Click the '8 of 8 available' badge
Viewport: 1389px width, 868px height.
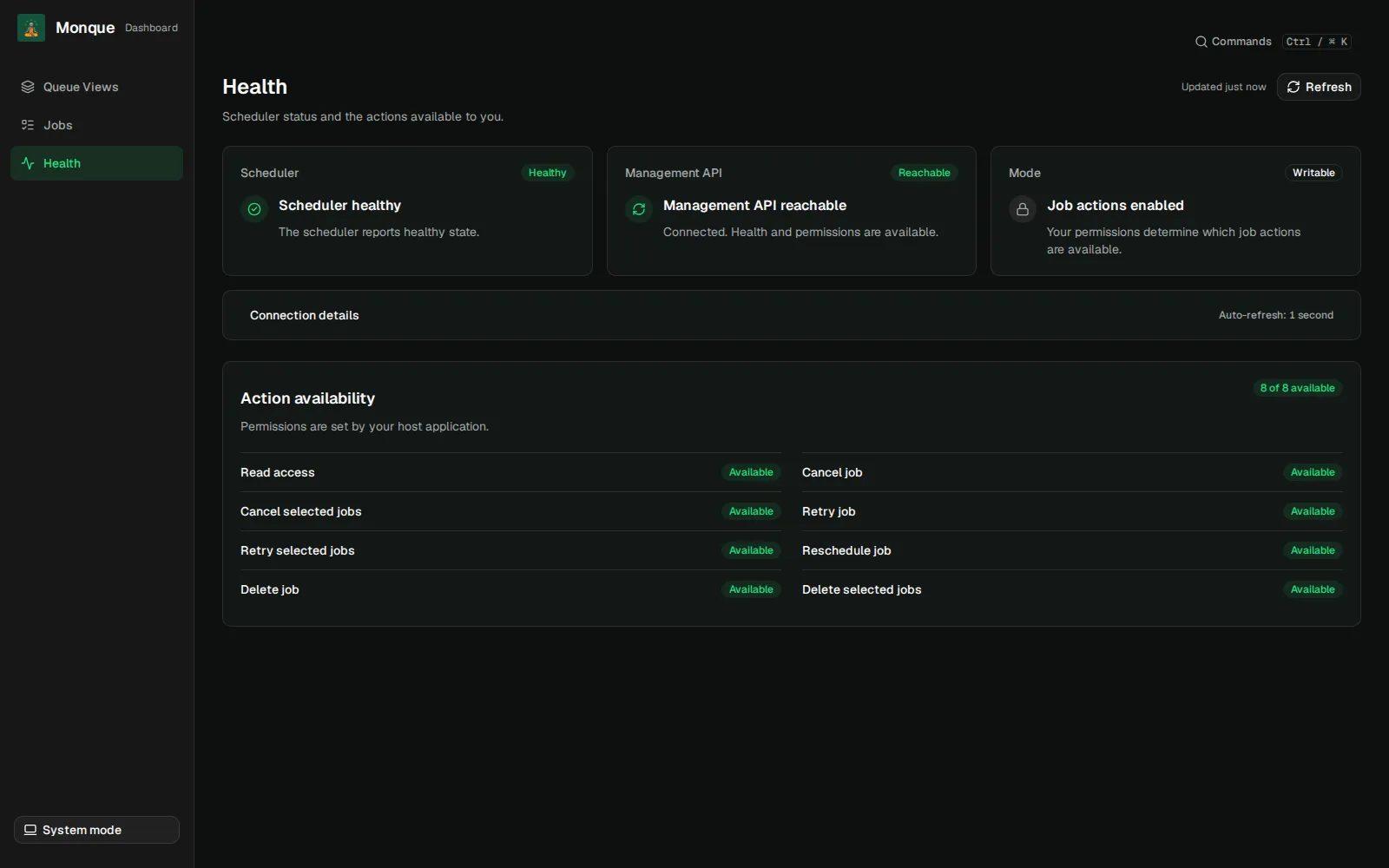click(1297, 388)
